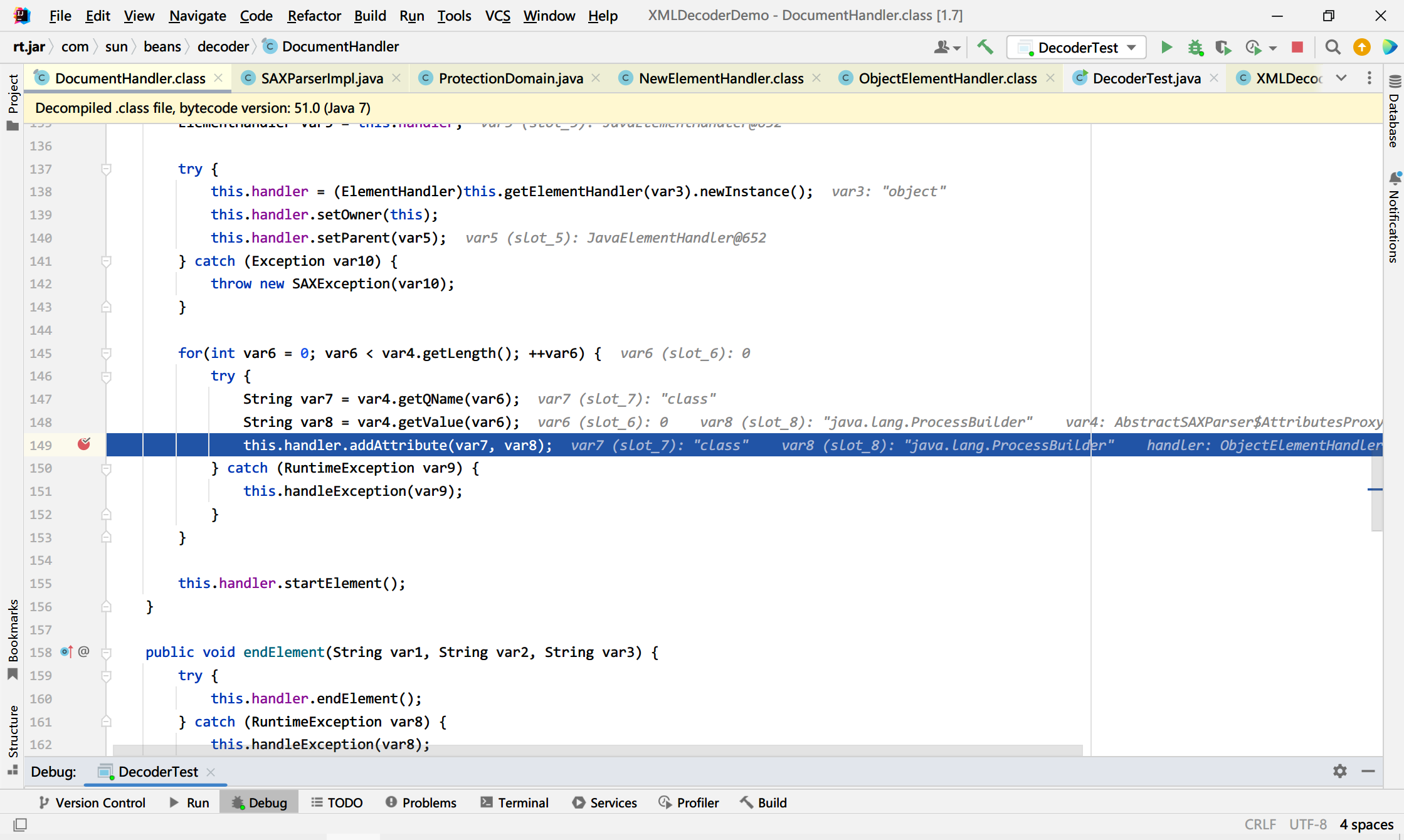Viewport: 1404px width, 840px height.
Task: Click horizontal scrollbar at editor bottom
Action: 598,750
